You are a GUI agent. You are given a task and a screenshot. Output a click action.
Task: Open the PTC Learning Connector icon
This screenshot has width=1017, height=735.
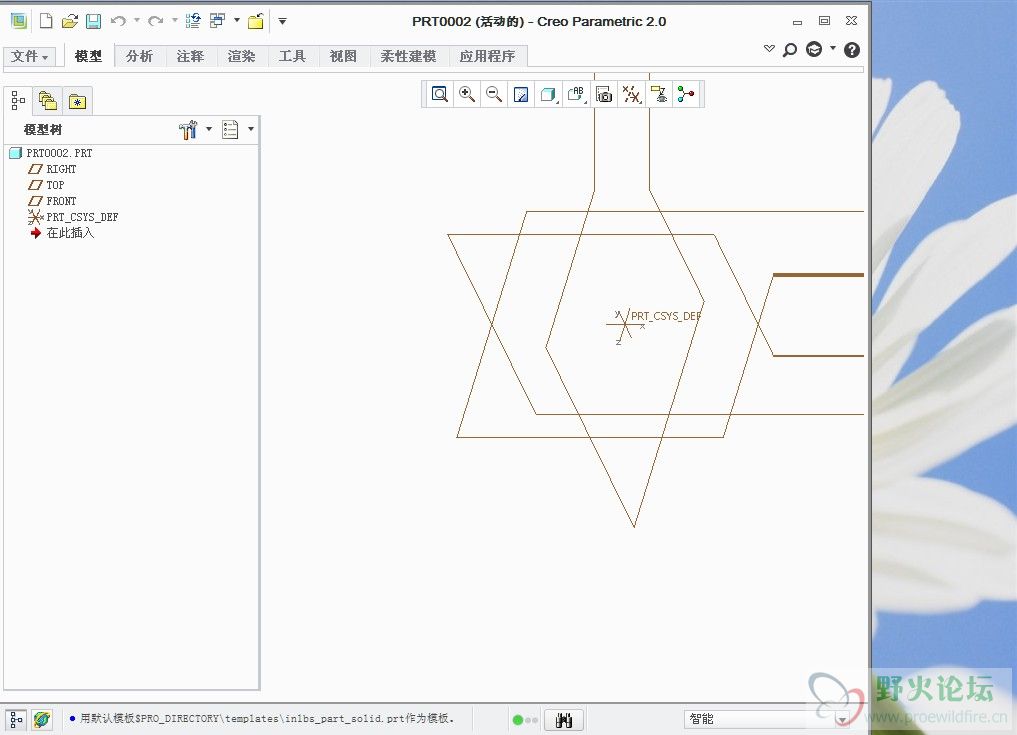click(814, 49)
